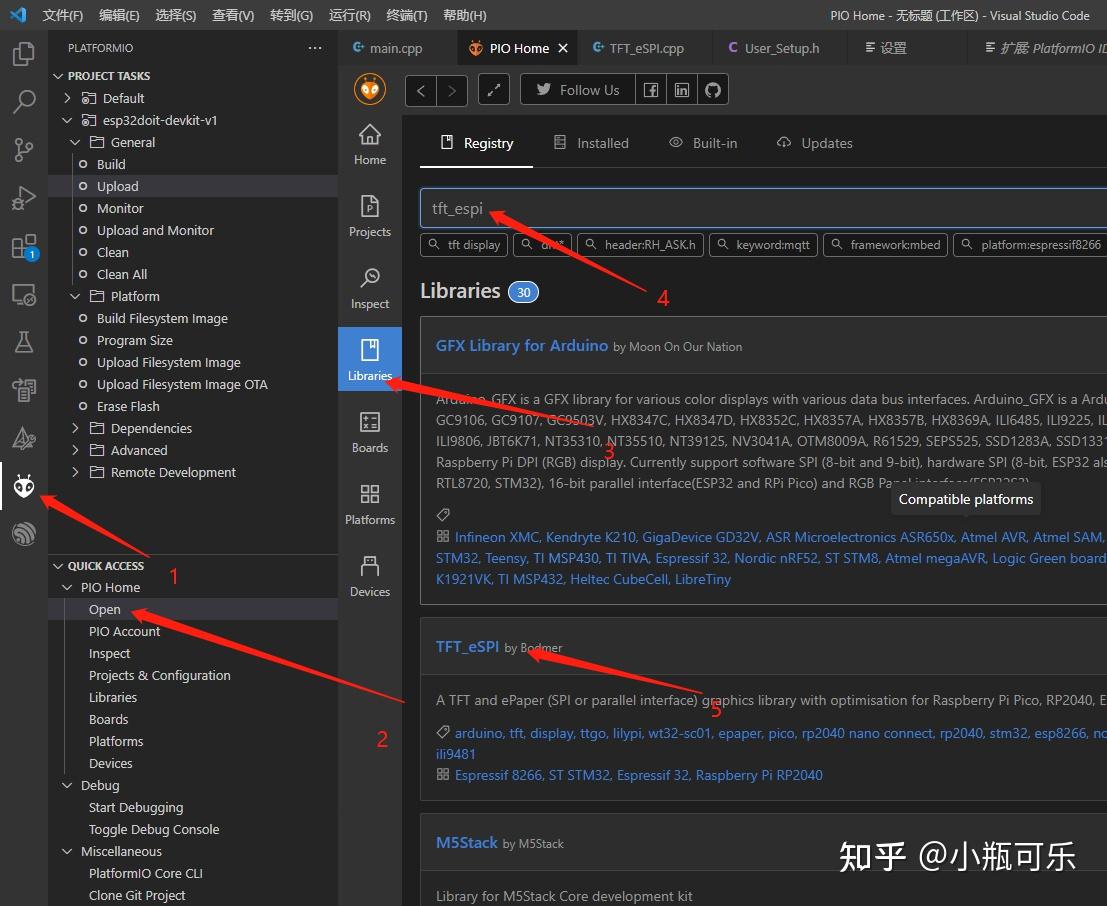Open Platforms in PIO sidebar
Viewport: 1107px width, 906px height.
click(370, 504)
